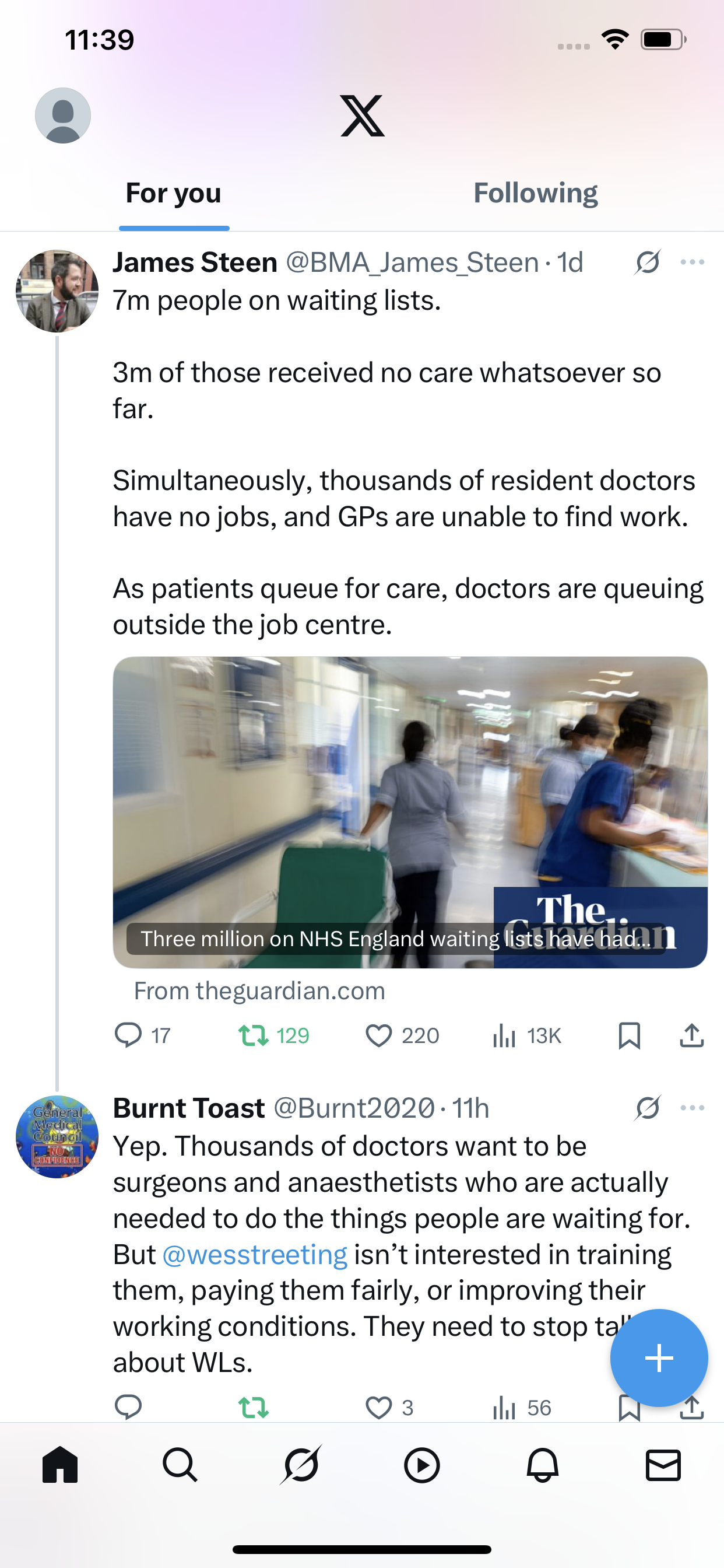Share James Steen's post
Image resolution: width=724 pixels, height=1568 pixels.
pyautogui.click(x=692, y=1035)
